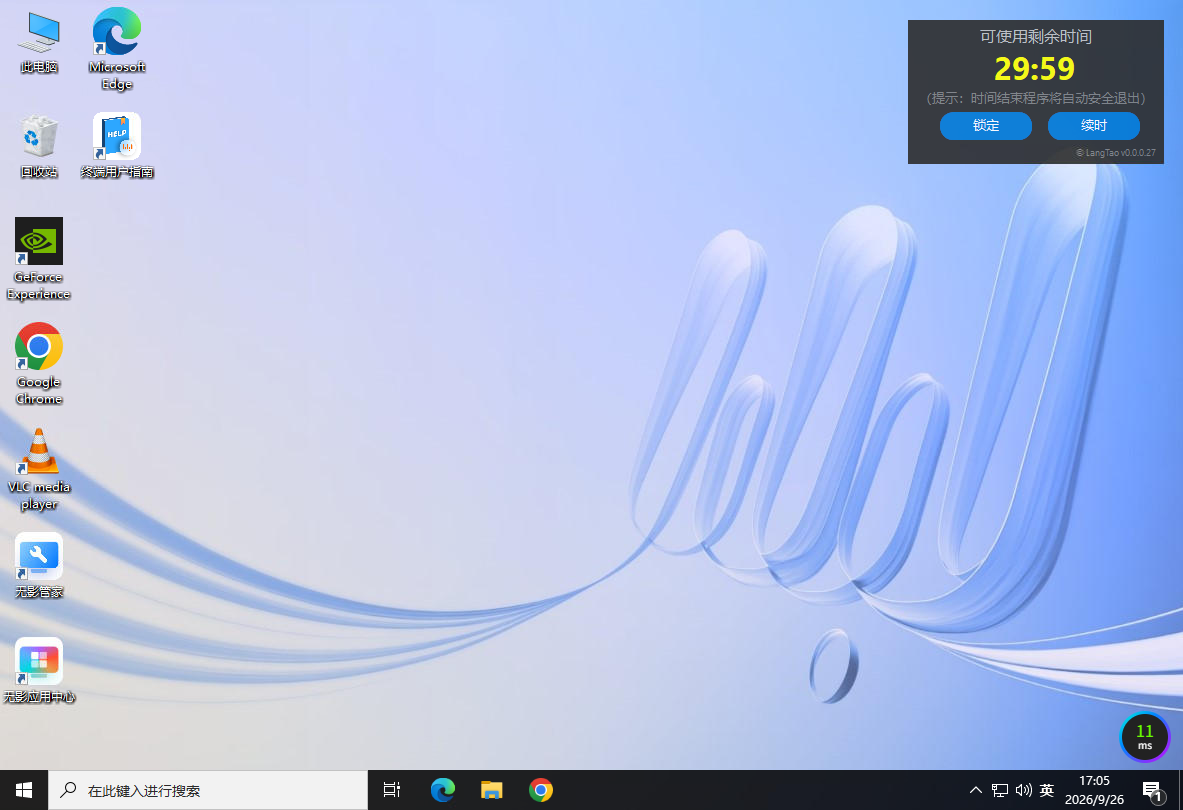Select the 终端用户指南 help shortcut
This screenshot has height=810, width=1183.
click(x=117, y=146)
